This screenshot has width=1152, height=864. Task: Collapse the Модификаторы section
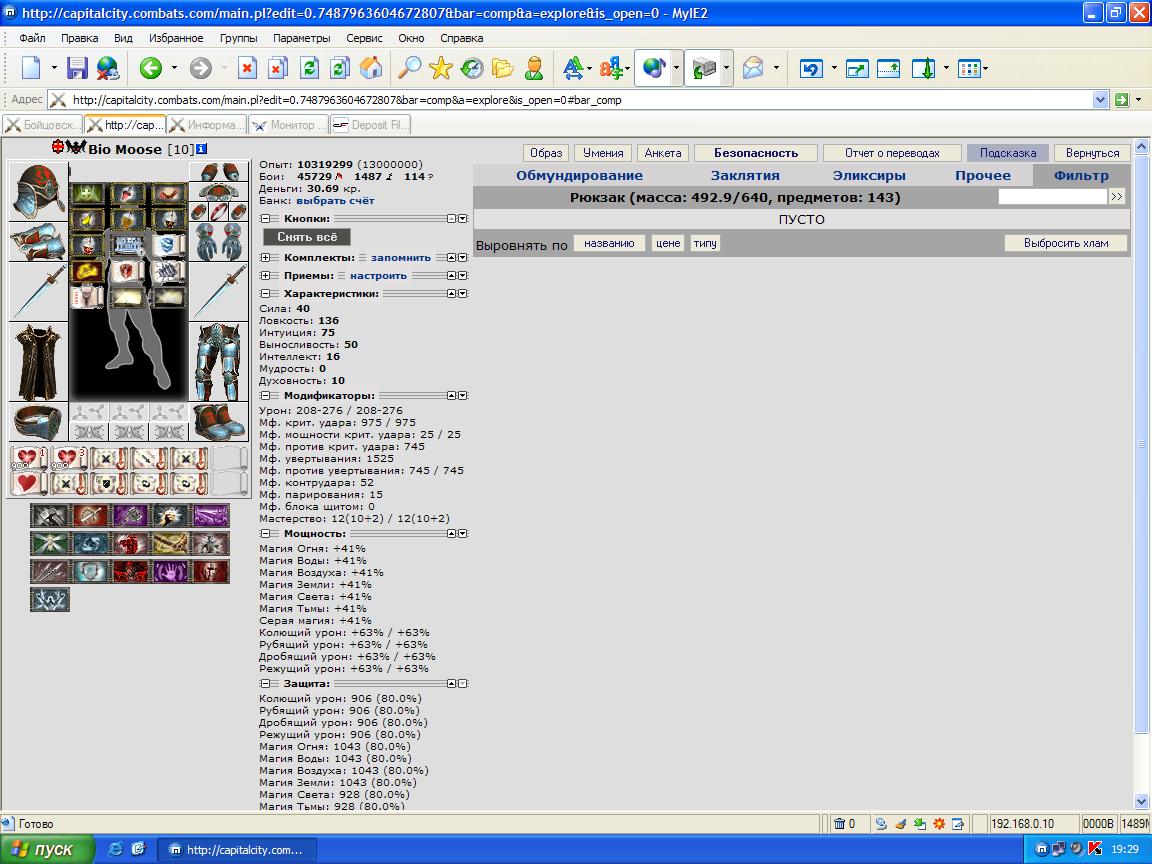click(x=265, y=395)
